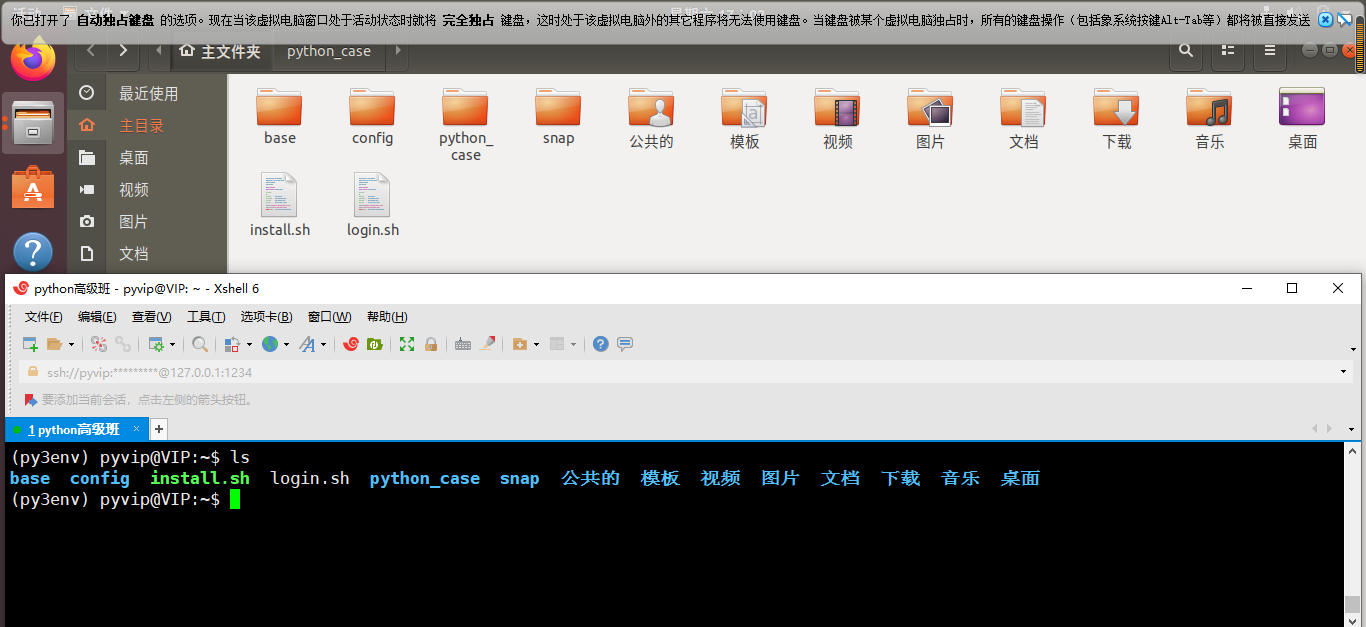1366x627 pixels.
Task: Close the python高级班 session tab
Action: [x=137, y=428]
